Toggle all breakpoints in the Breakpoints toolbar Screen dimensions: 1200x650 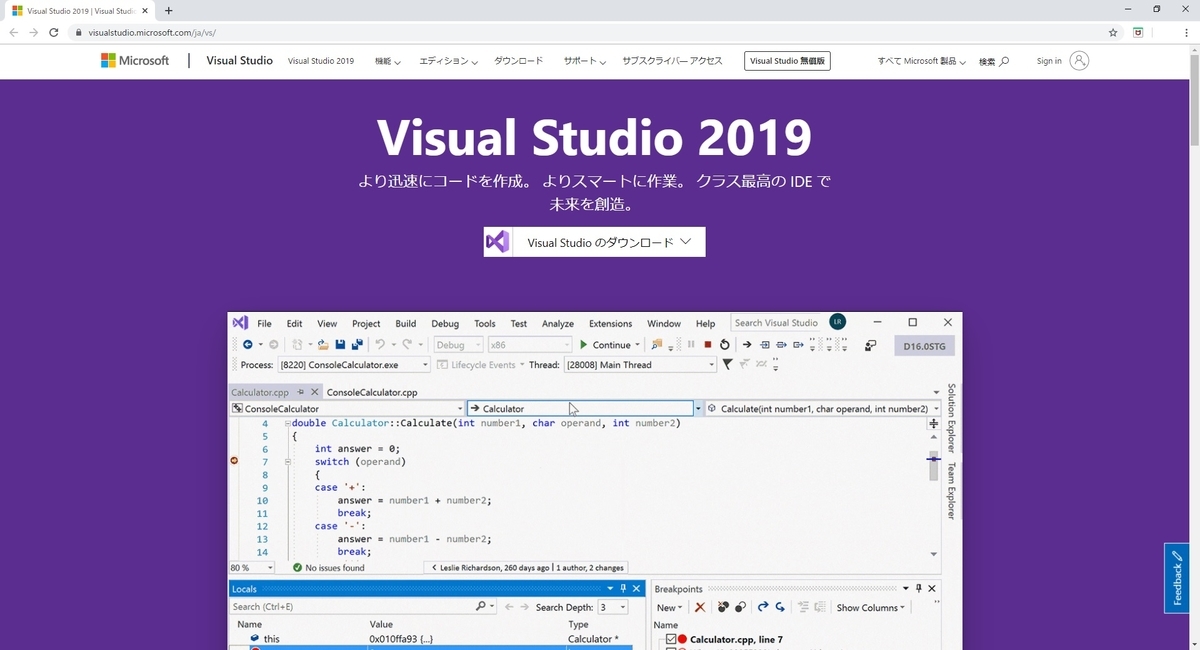pyautogui.click(x=739, y=607)
